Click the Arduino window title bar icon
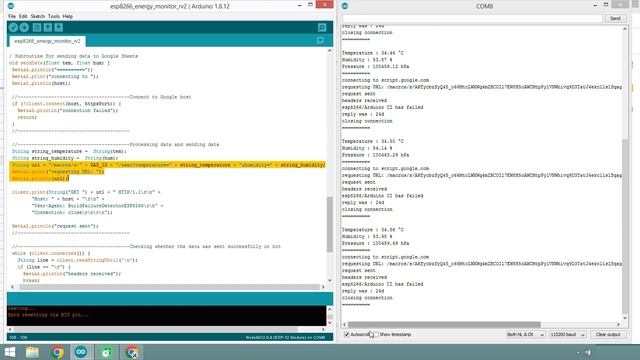The width and height of the screenshot is (640, 360). click(11, 6)
